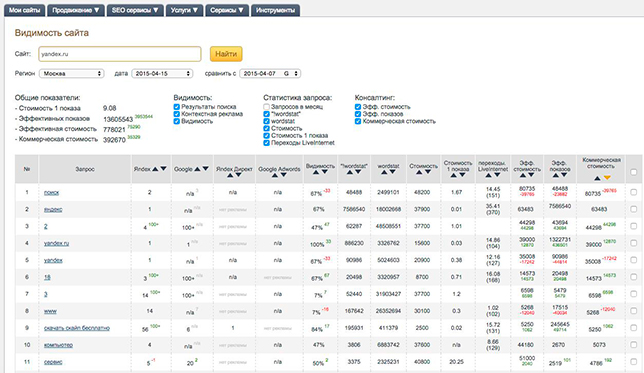The width and height of the screenshot is (644, 373).
Task: Click orange descending arrow under Коммерческая стоимость
Action: (607, 178)
